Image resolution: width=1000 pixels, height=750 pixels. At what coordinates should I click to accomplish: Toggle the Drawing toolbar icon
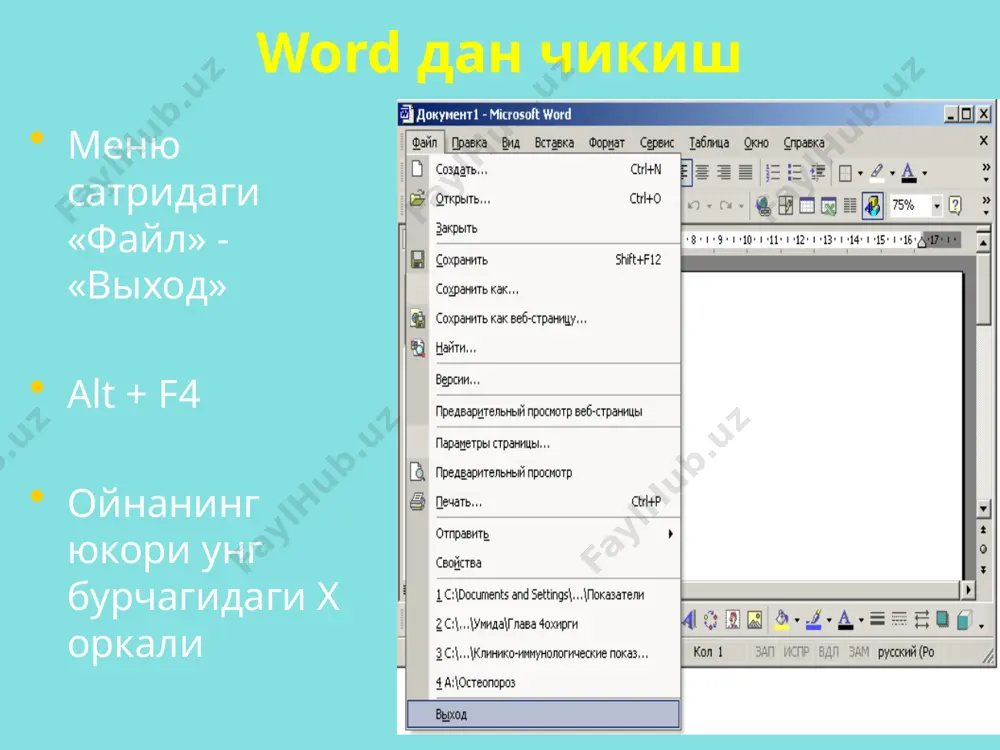872,205
